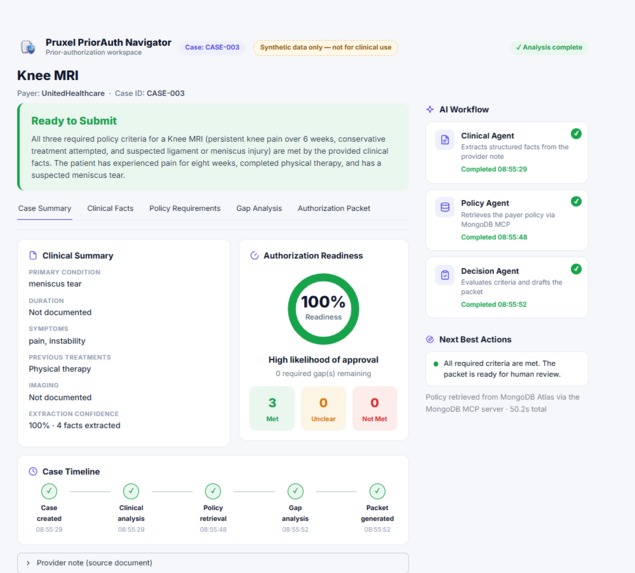Click the Authorization Readiness gauge icon

click(254, 256)
